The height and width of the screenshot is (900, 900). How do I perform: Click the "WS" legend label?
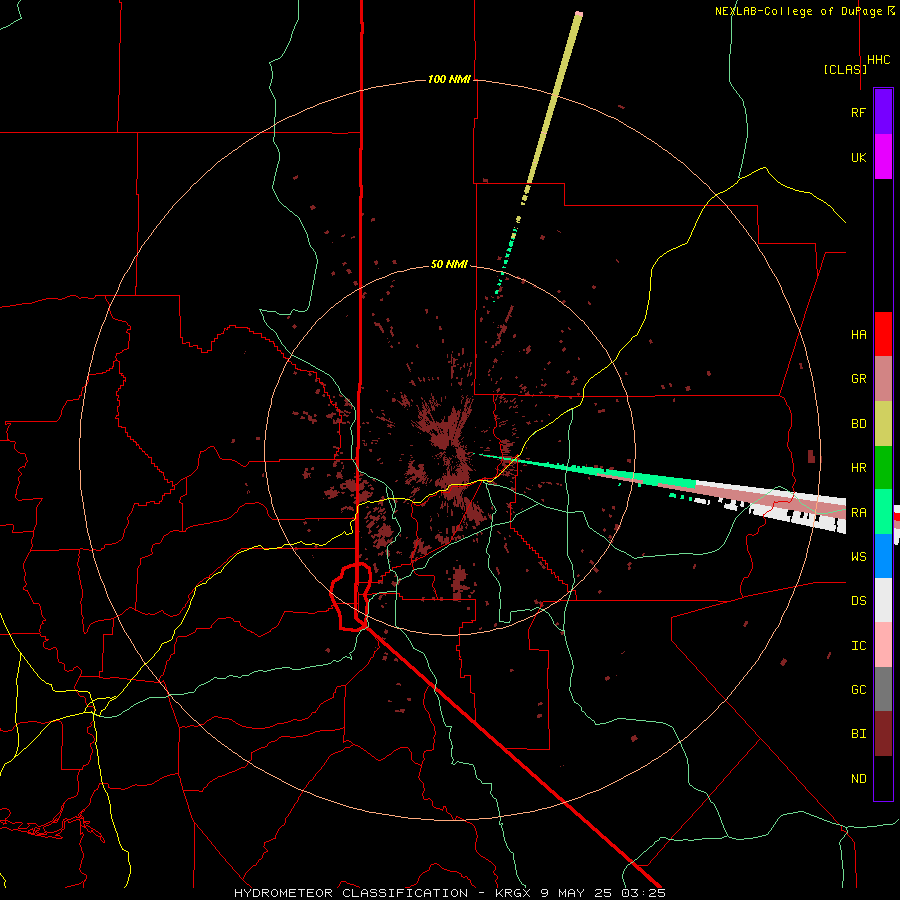(x=858, y=556)
